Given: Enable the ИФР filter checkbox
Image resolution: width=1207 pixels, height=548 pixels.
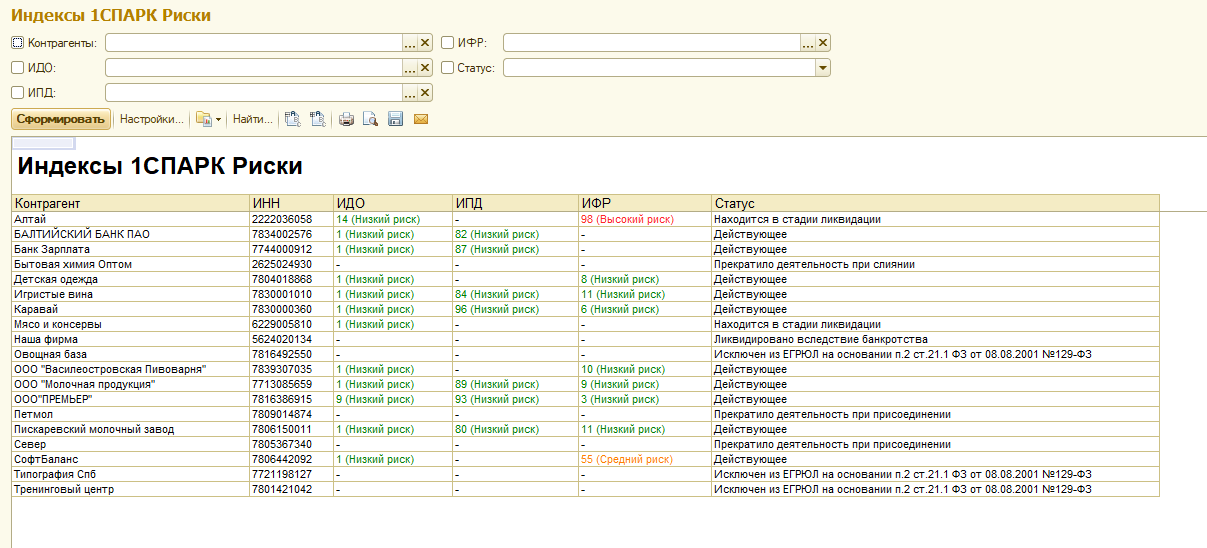Looking at the screenshot, I should [447, 42].
